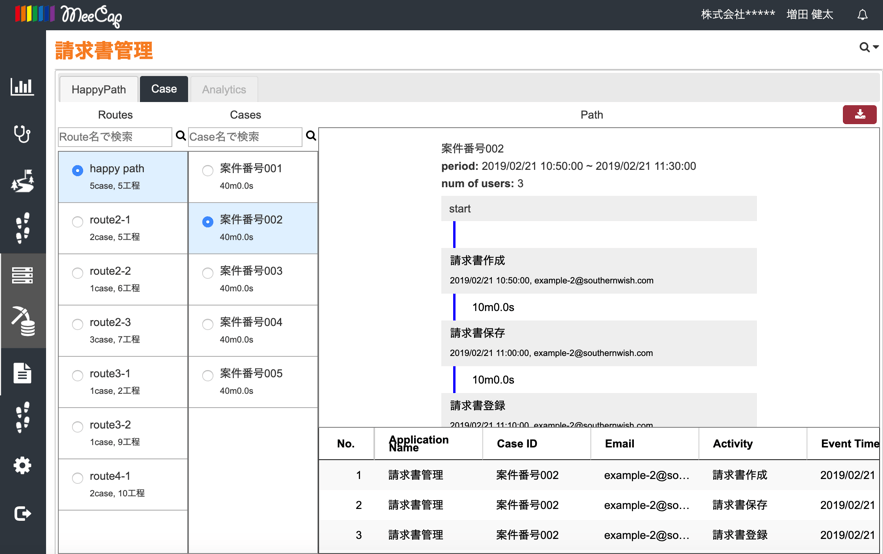Viewport: 883px width, 554px height.
Task: Switch to the HappyPath tab
Action: tap(98, 89)
